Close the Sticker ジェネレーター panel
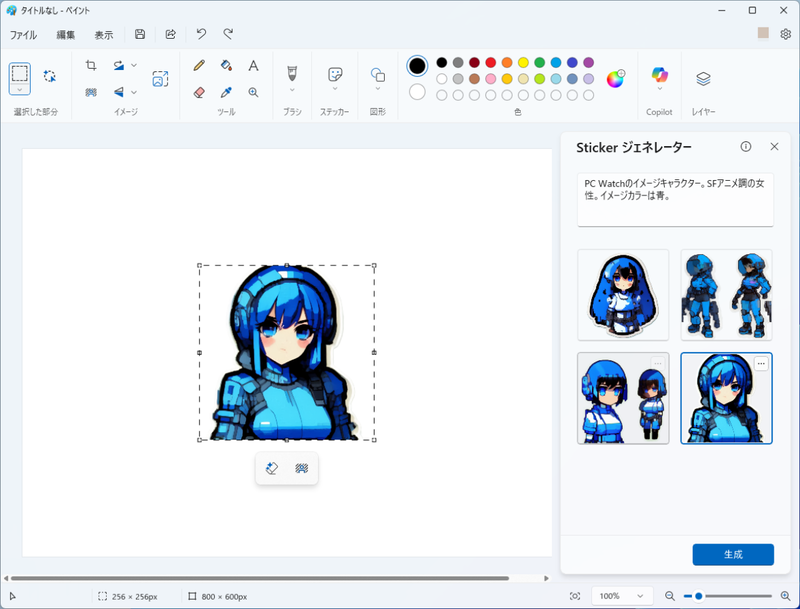The image size is (800, 609). click(774, 146)
